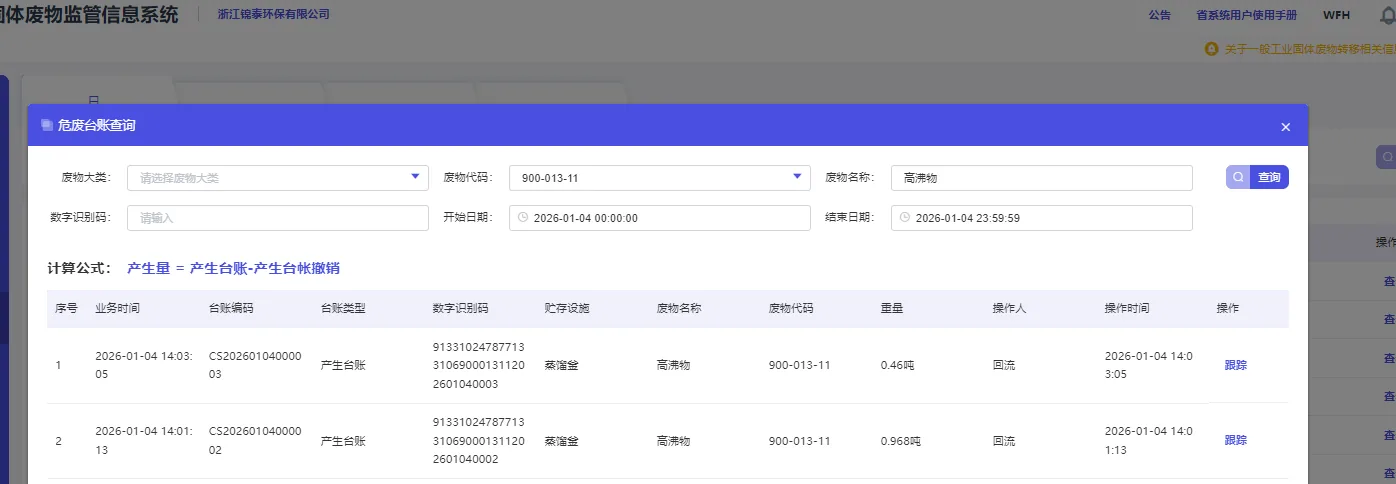
Task: Click the code CS20260104000002
Action: [x=255, y=440]
